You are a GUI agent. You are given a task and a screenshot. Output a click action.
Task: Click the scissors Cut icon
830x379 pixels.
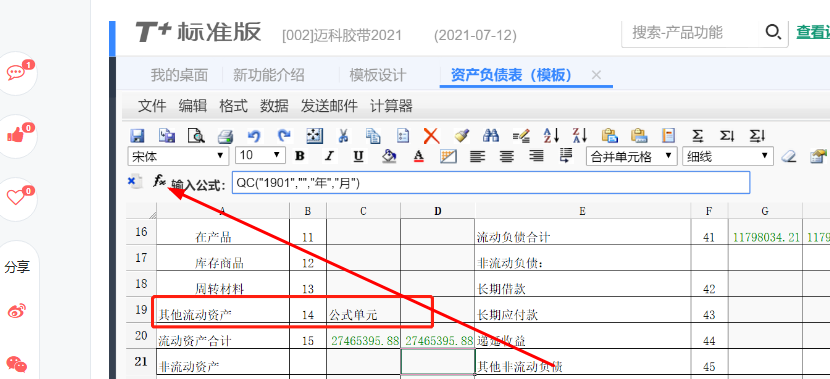point(343,136)
